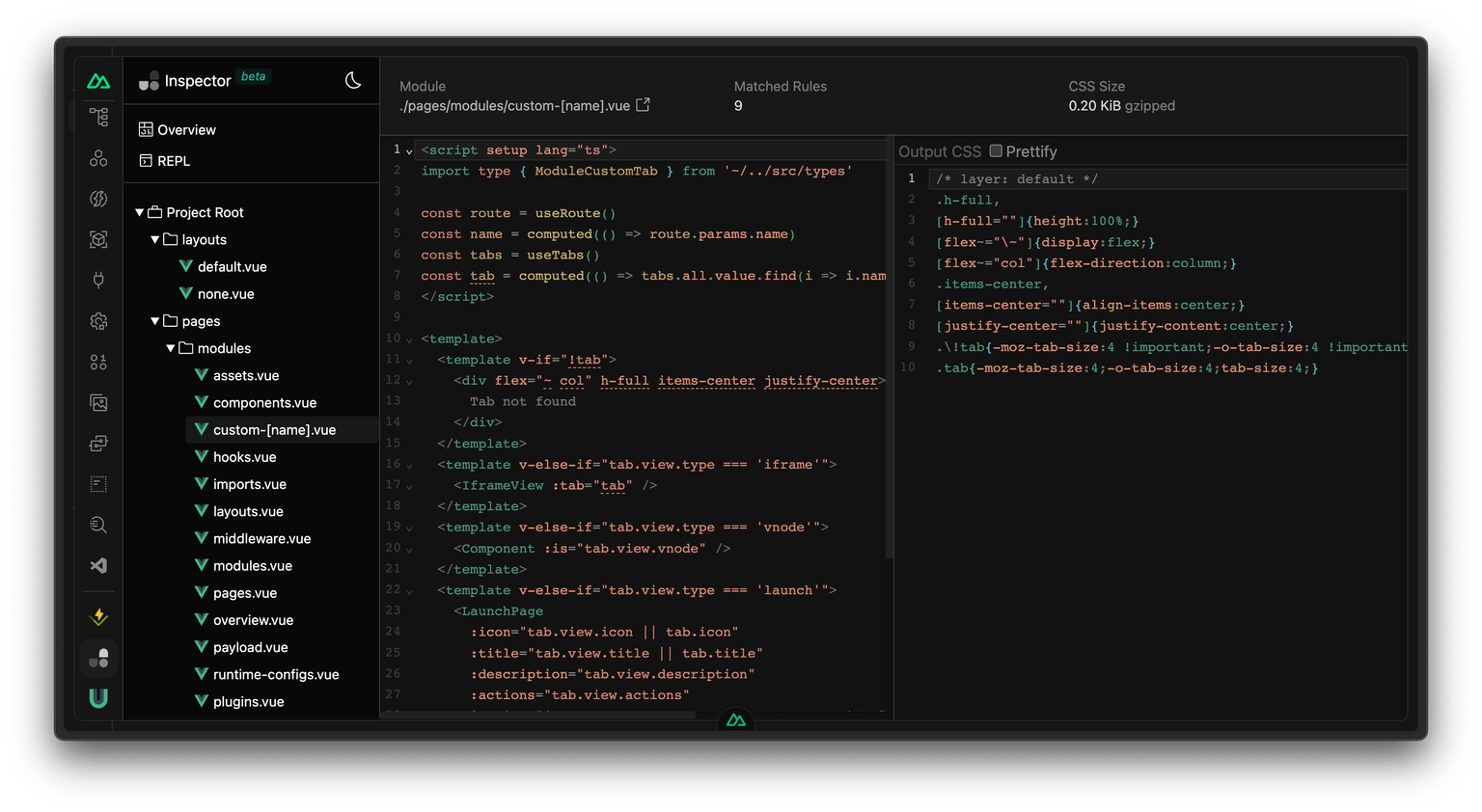Viewport: 1482px width, 812px height.
Task: Open the Server Hooks icon
Action: (x=97, y=199)
